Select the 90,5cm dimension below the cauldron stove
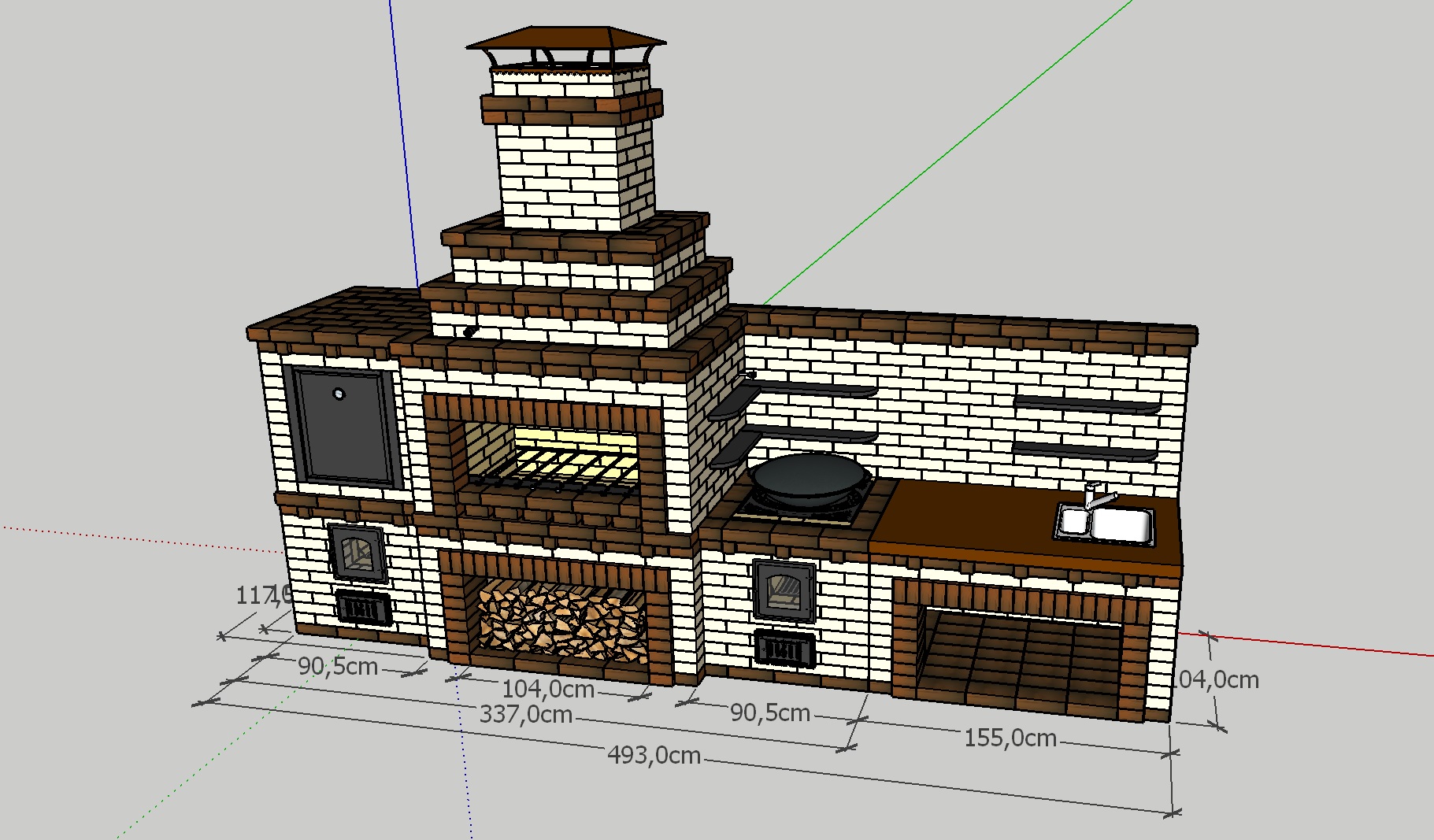The image size is (1434, 840). [x=770, y=712]
